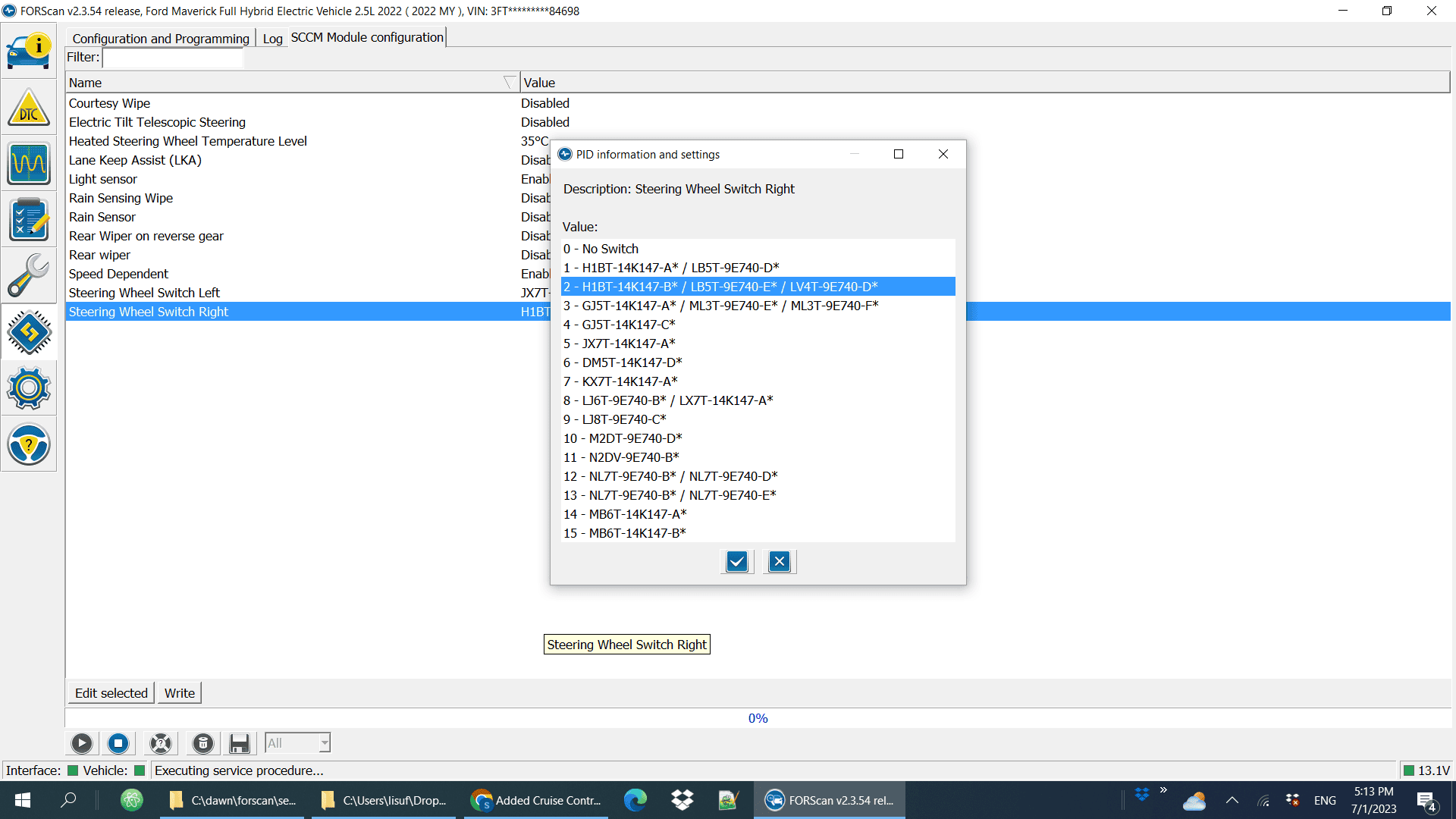The image size is (1456, 819).
Task: Switch to Configuration and Programming tab
Action: [161, 38]
